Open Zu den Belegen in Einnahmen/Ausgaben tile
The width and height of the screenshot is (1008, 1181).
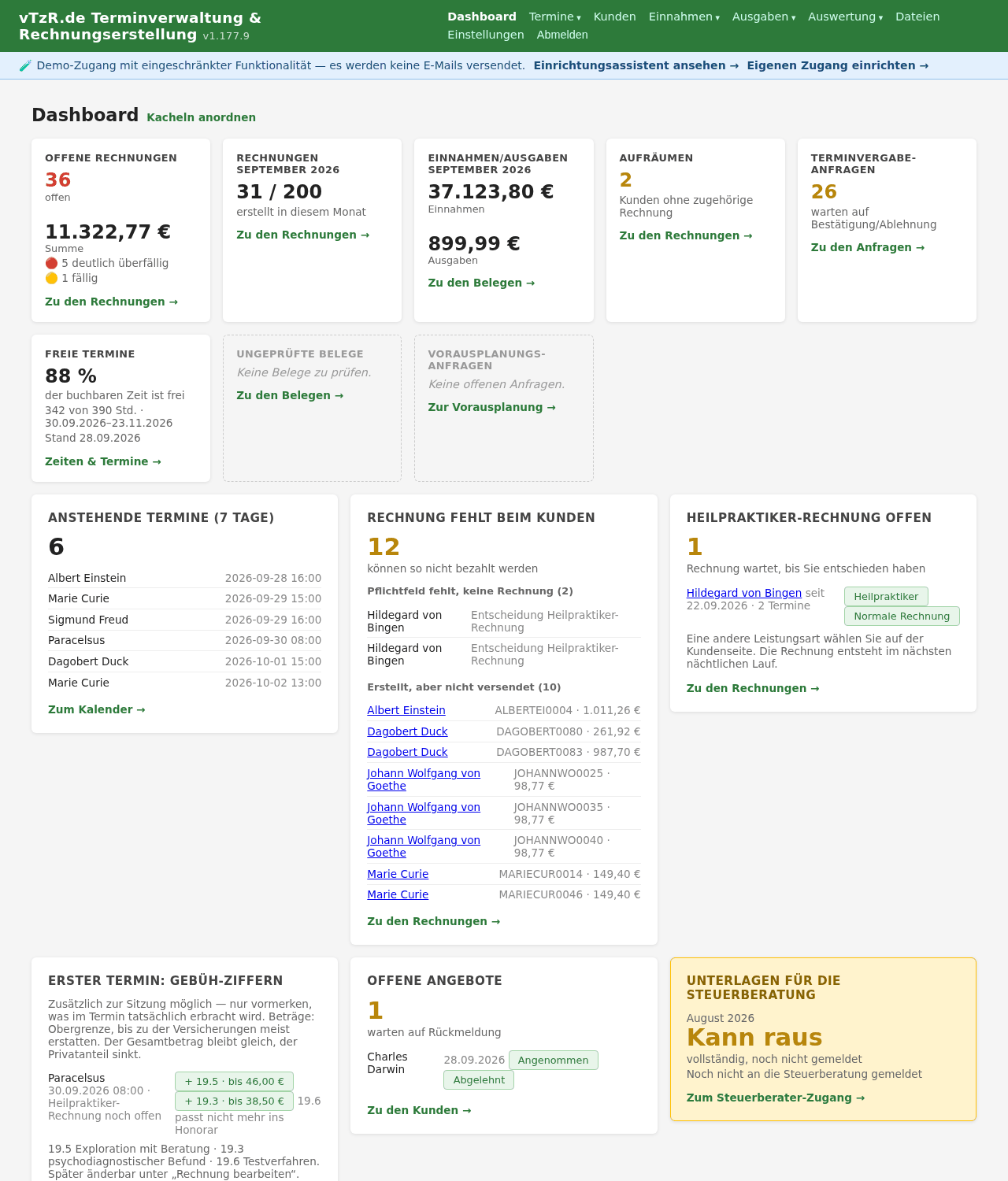[481, 283]
